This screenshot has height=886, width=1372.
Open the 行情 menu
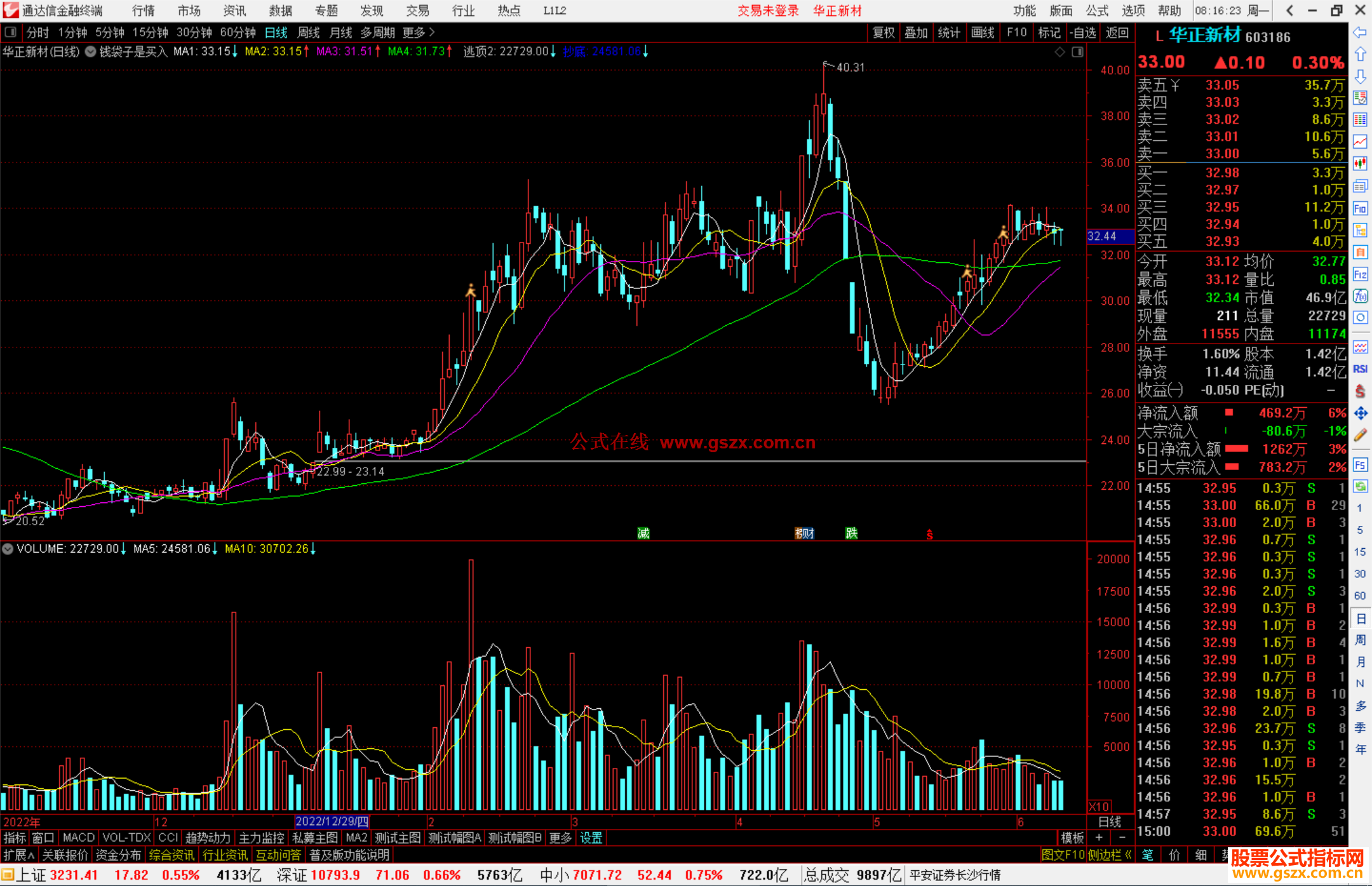[x=144, y=11]
